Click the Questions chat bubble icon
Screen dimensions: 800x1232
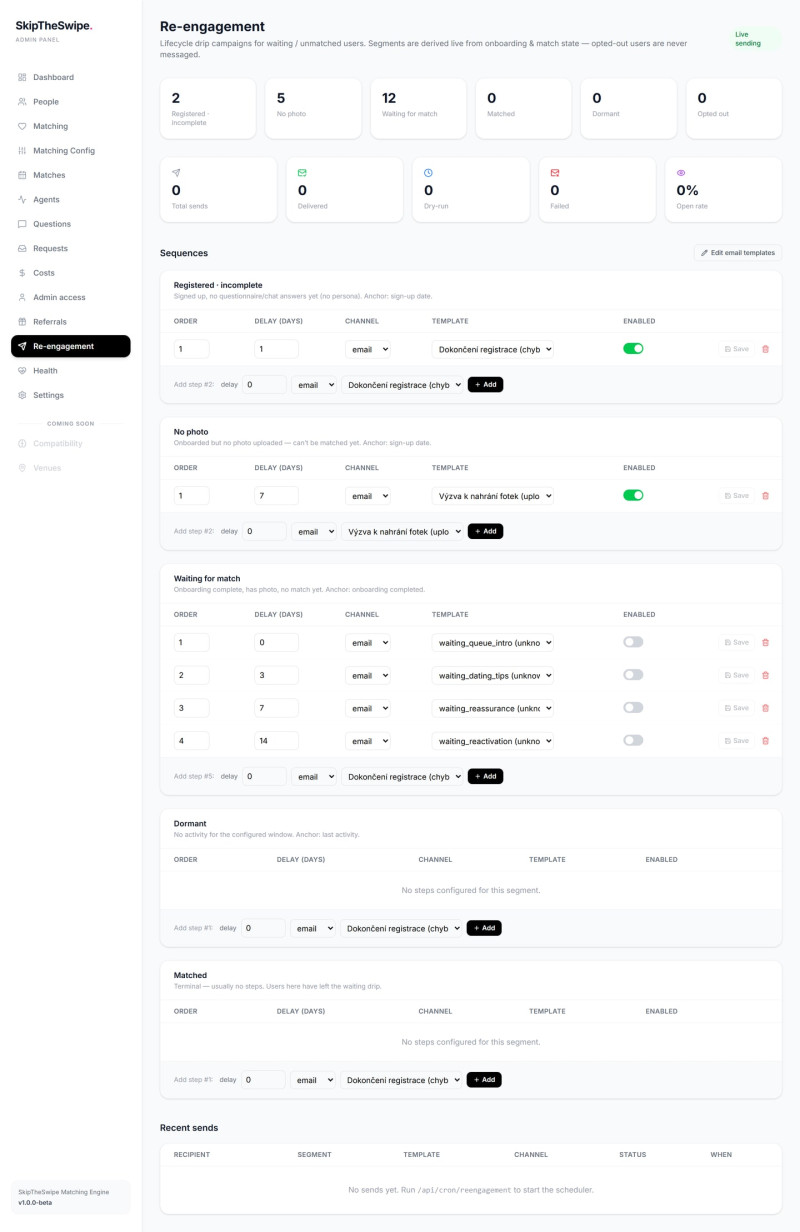pyautogui.click(x=22, y=224)
